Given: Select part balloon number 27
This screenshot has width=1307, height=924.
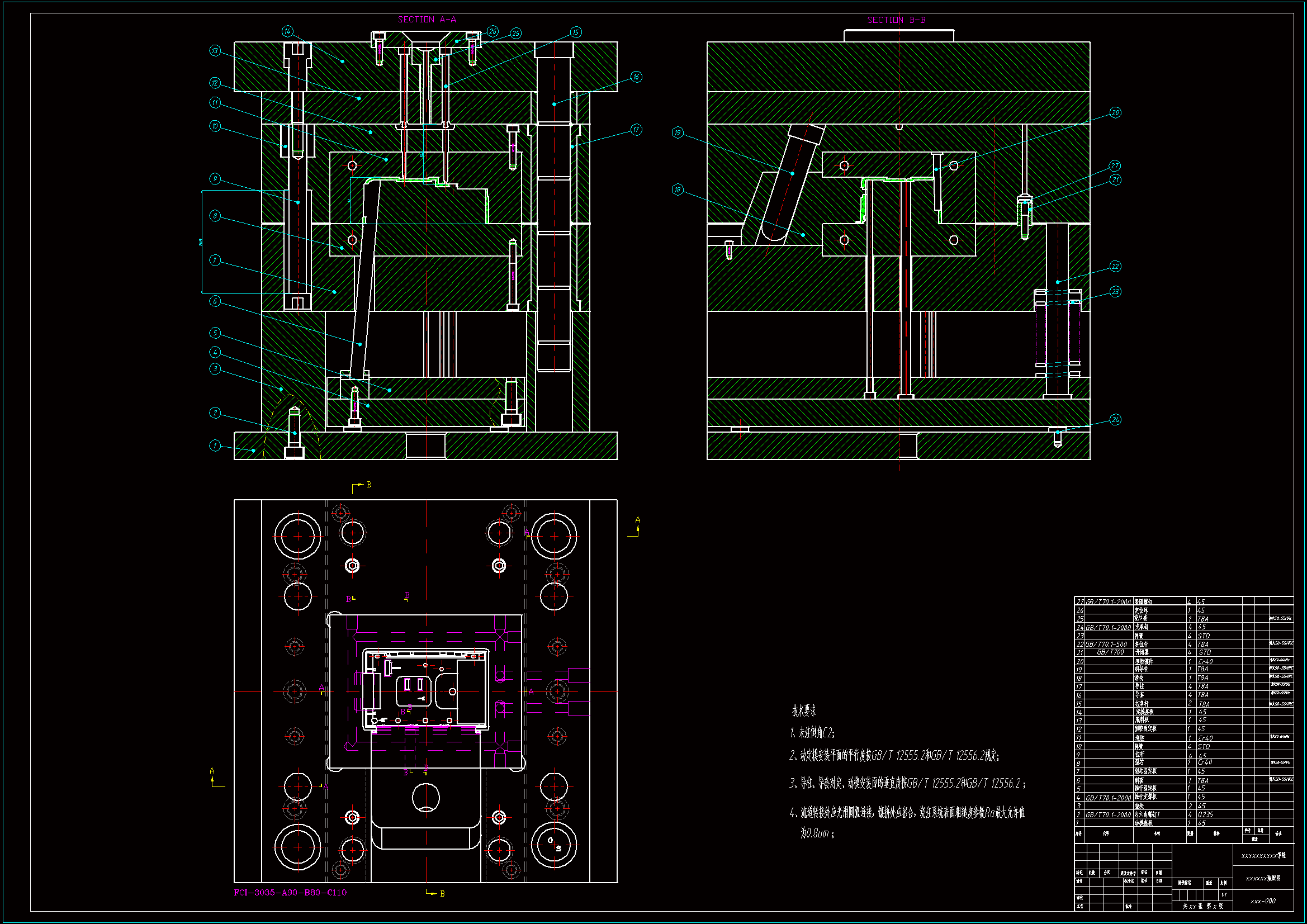Looking at the screenshot, I should pos(1115,165).
